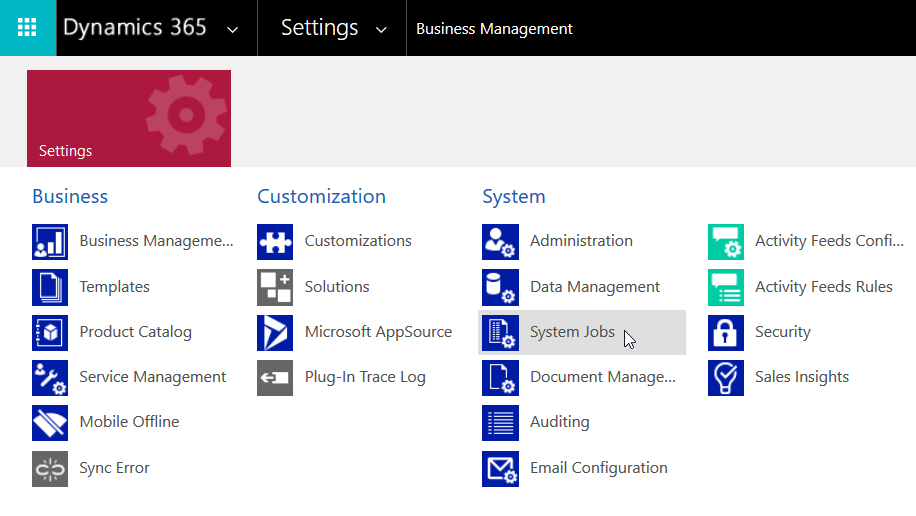Open the Activity Feeds Configuration text link
The width and height of the screenshot is (916, 516).
point(830,241)
